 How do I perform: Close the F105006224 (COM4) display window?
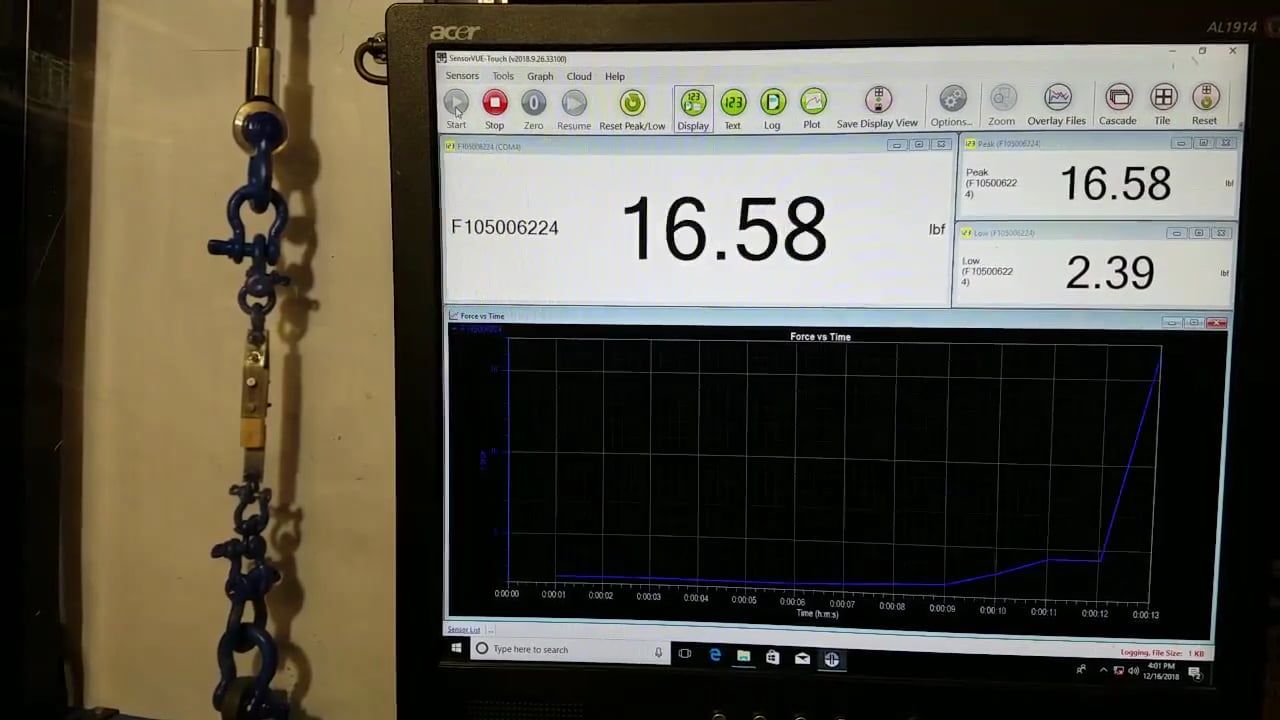[940, 145]
